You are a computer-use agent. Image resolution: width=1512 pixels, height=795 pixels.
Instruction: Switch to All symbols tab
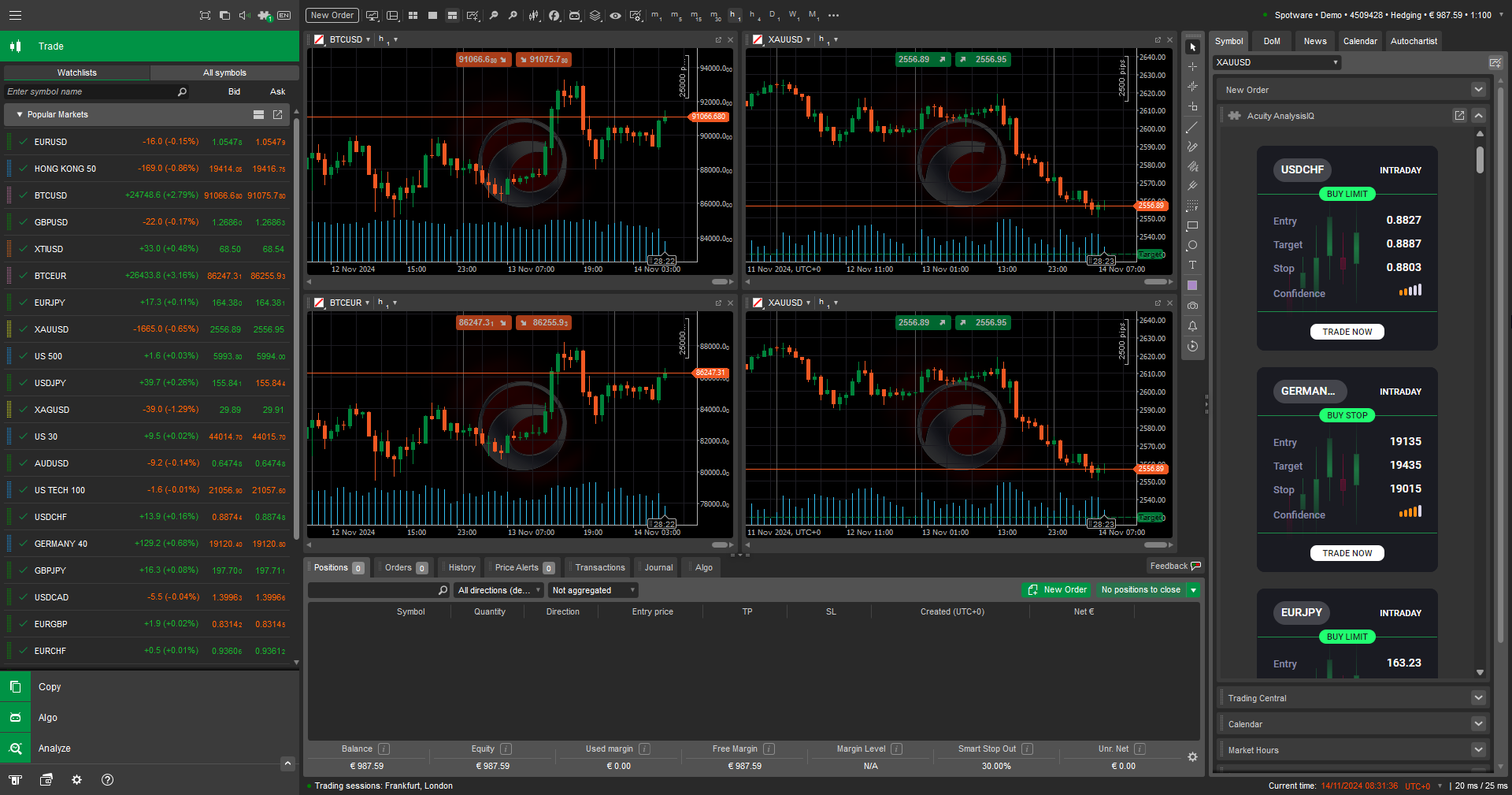point(224,72)
